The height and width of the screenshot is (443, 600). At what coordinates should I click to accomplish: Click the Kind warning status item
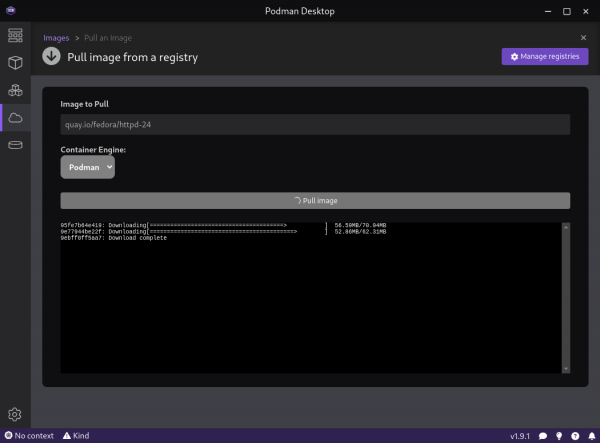pyautogui.click(x=76, y=436)
